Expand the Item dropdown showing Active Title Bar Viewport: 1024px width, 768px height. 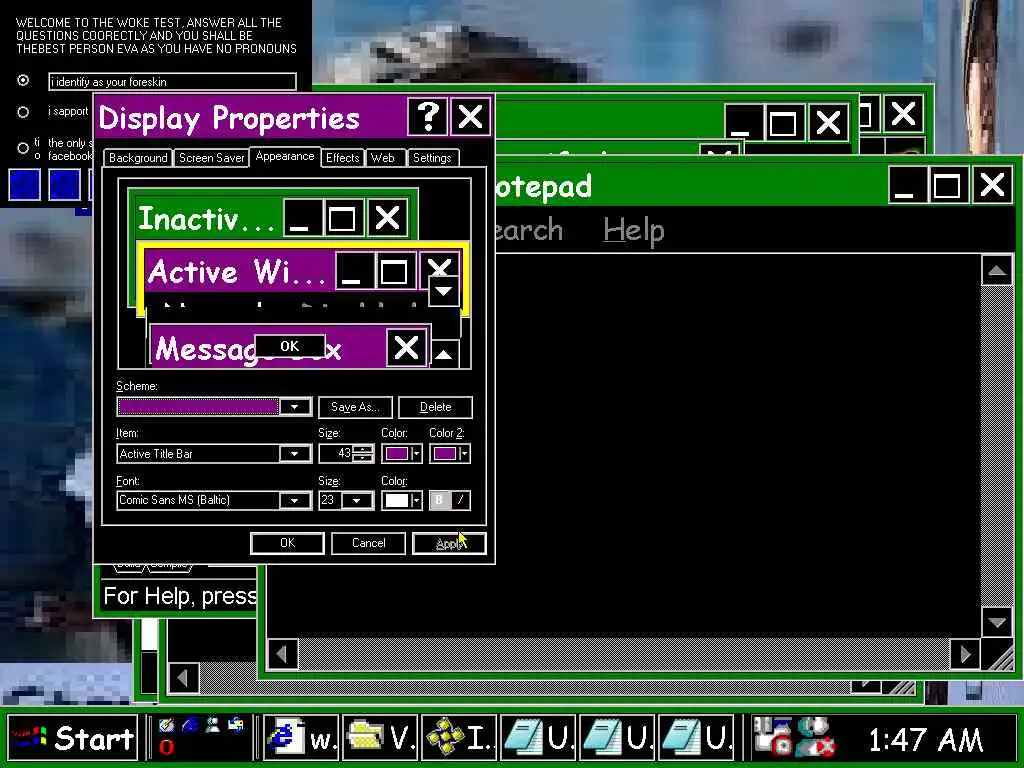(295, 454)
